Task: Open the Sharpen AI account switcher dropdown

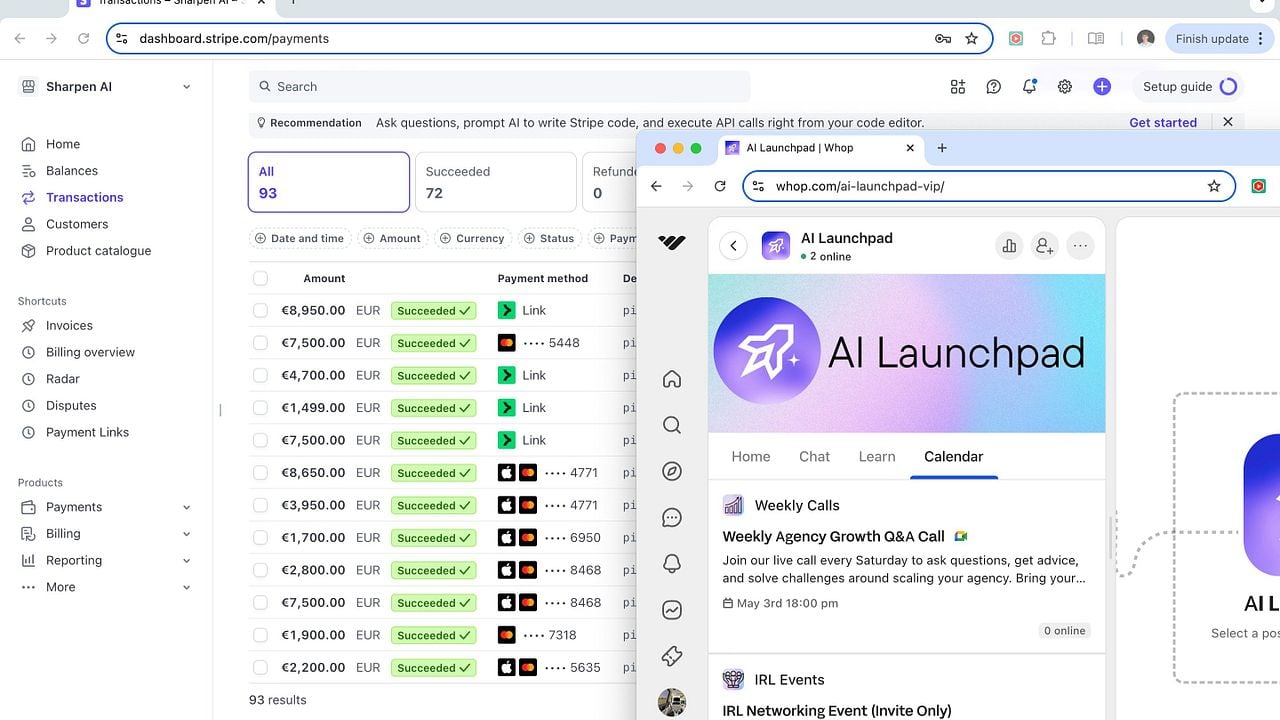Action: 105,87
